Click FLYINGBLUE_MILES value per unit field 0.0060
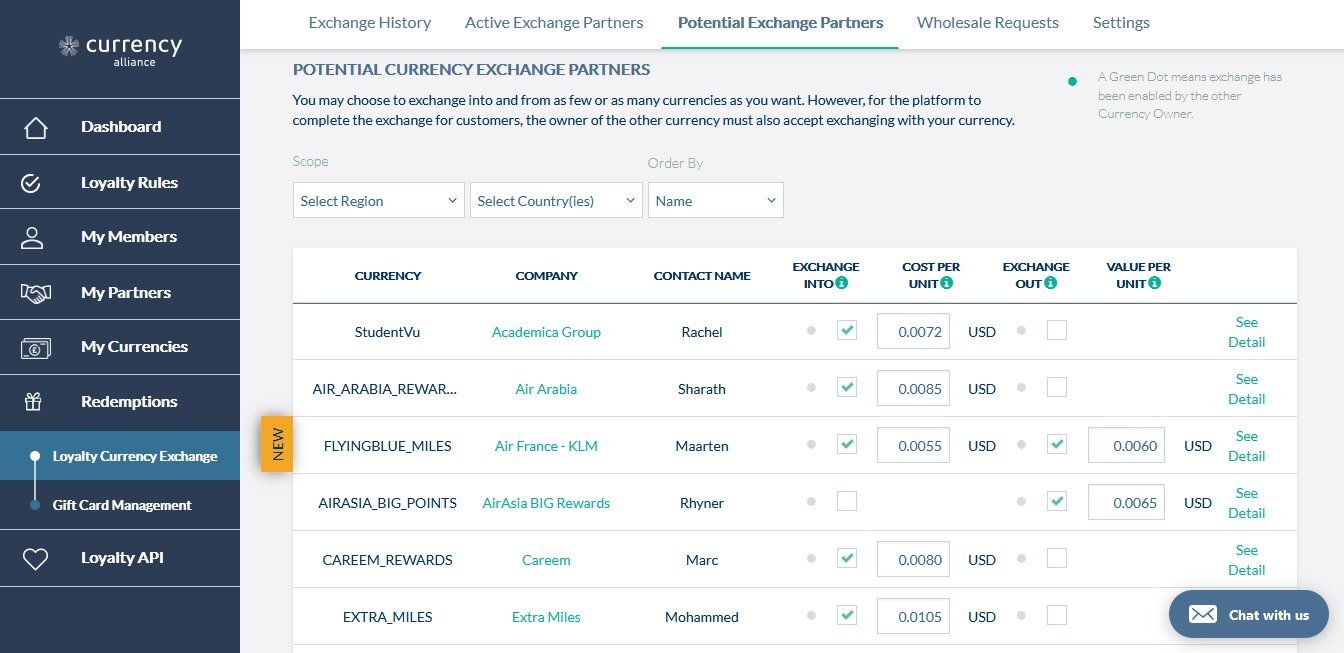 [1127, 445]
